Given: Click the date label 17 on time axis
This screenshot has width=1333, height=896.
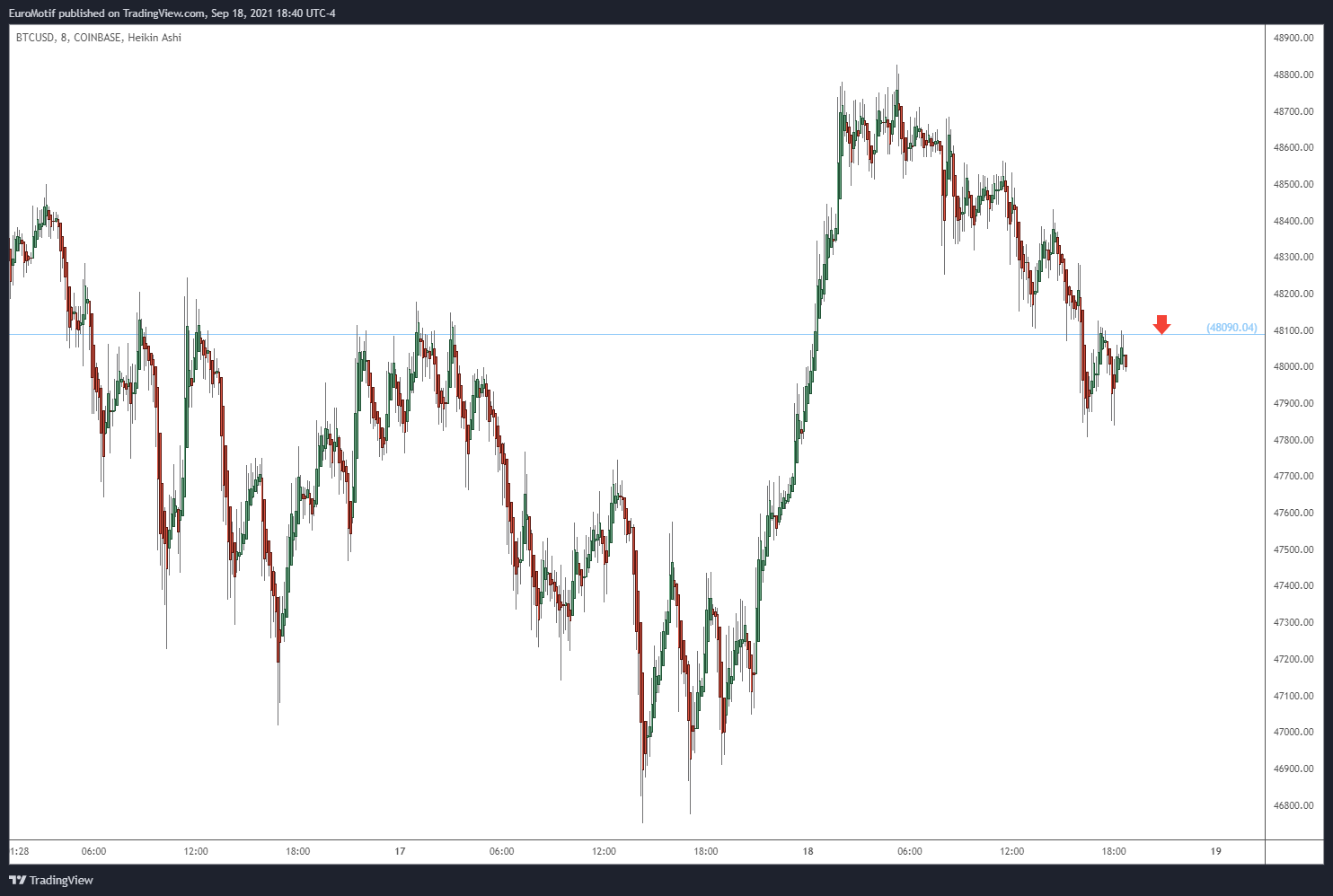Looking at the screenshot, I should (x=400, y=851).
